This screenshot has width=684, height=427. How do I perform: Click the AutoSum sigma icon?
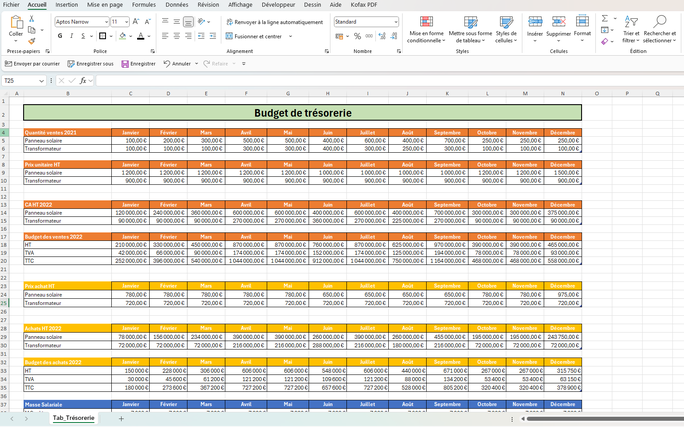point(606,19)
